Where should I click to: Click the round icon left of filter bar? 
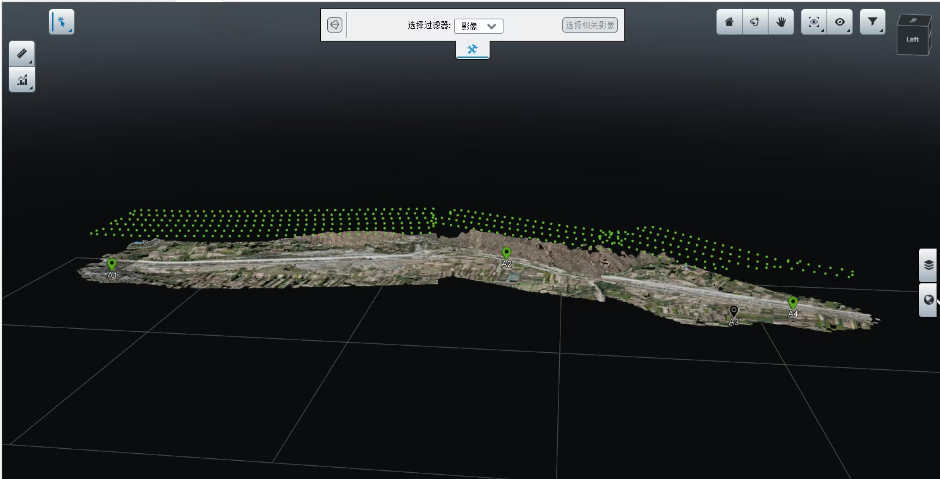[x=335, y=26]
